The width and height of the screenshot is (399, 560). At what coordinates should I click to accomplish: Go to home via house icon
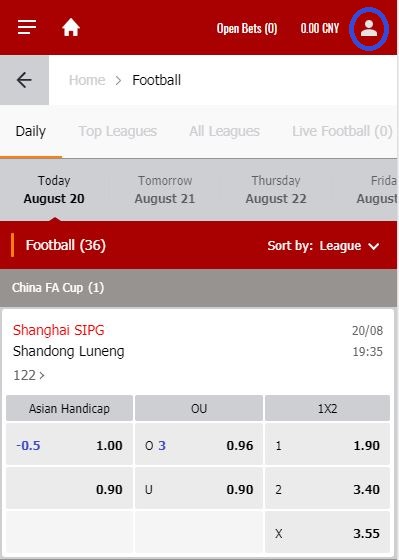tap(71, 28)
